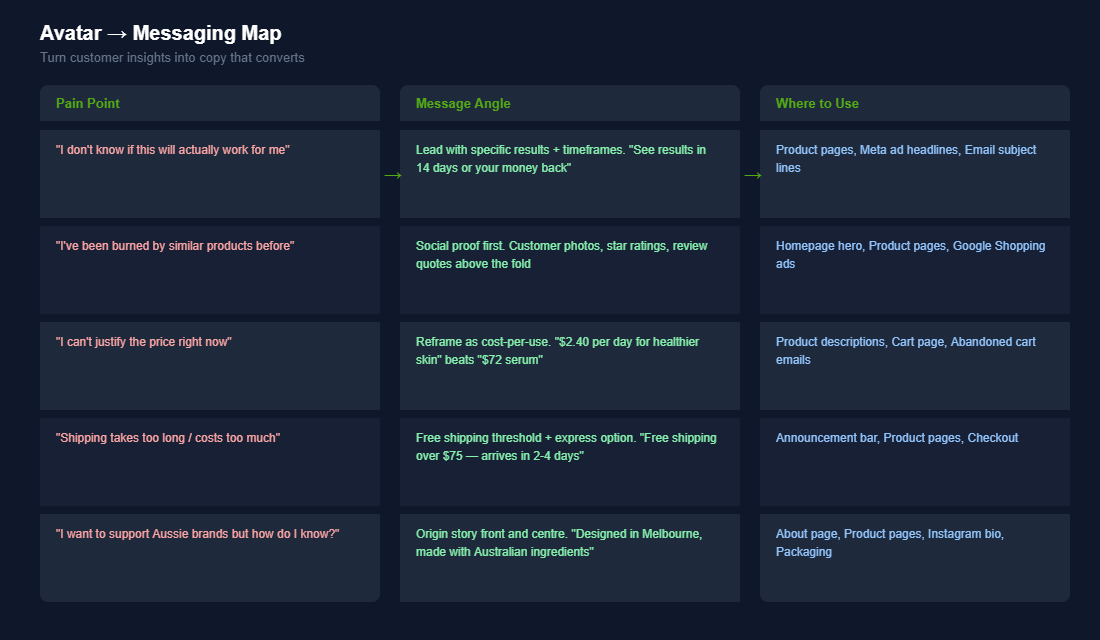
Task: Select the free shipping threshold message angle
Action: 569,462
